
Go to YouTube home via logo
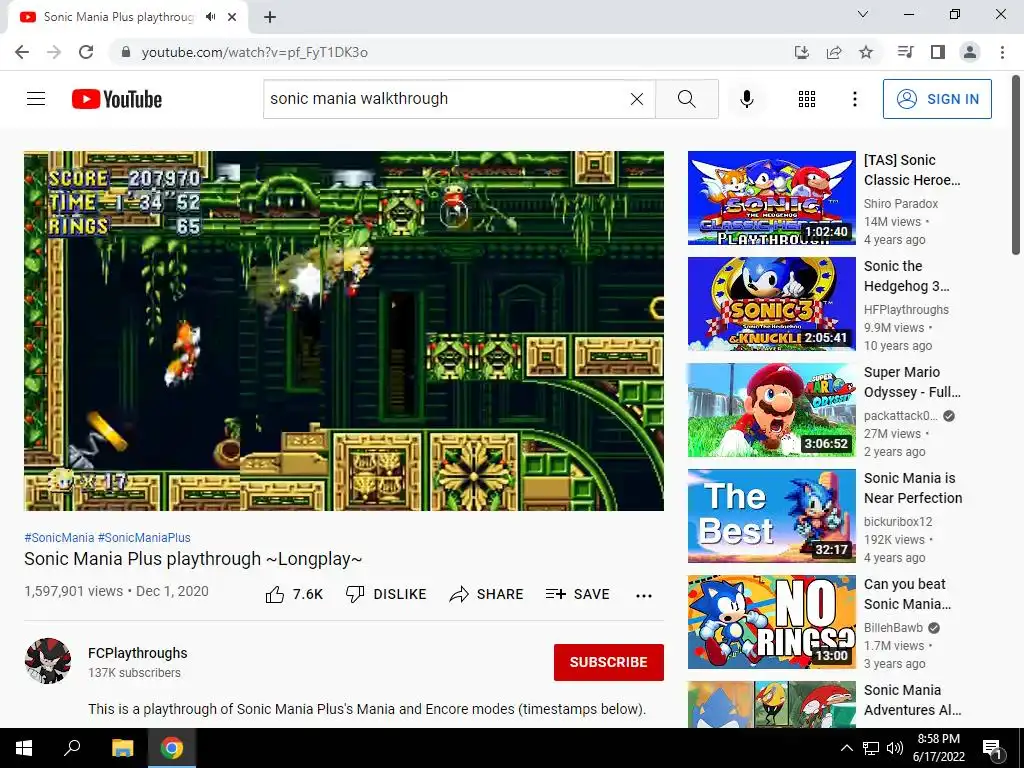tap(117, 99)
